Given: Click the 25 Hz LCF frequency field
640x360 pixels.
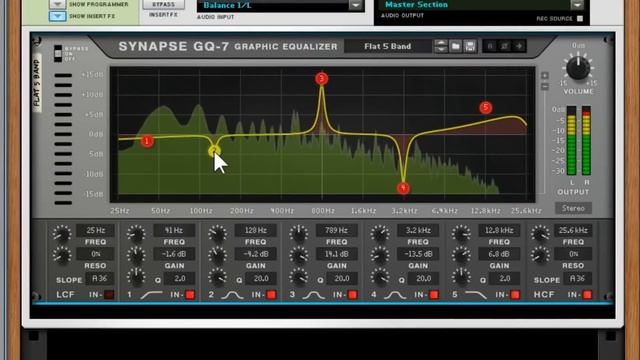Looking at the screenshot, I should tap(96, 230).
